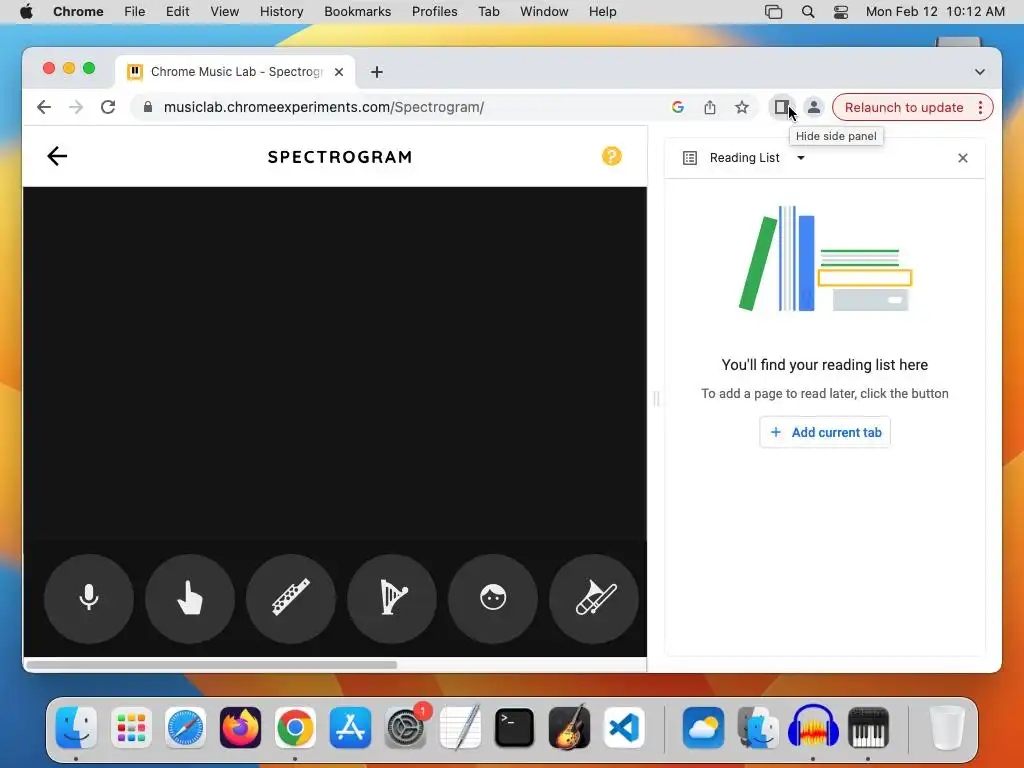This screenshot has height=768, width=1024.
Task: Expand the tab search chevron
Action: [980, 72]
